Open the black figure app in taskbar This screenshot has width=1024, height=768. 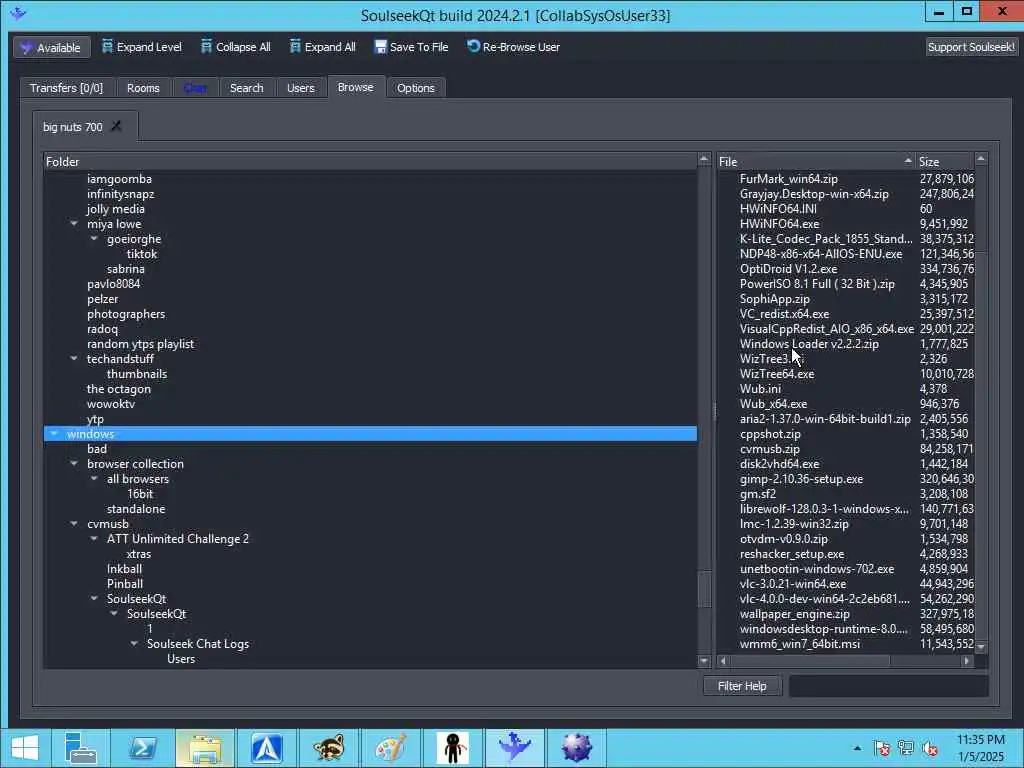[453, 748]
